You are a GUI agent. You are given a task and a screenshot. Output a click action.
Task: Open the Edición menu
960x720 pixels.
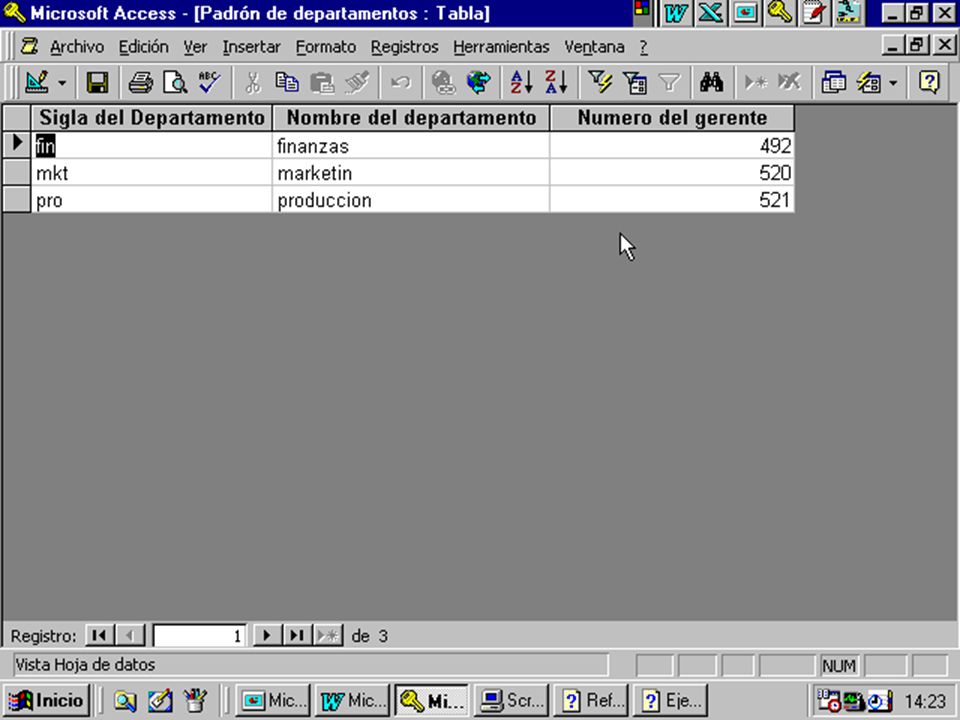pyautogui.click(x=143, y=47)
